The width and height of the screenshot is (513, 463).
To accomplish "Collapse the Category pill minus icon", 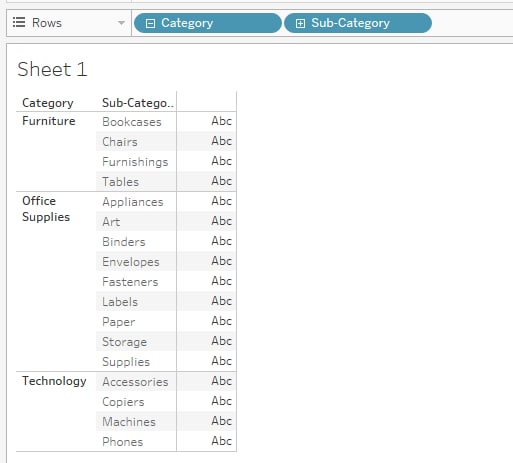I will tap(150, 23).
